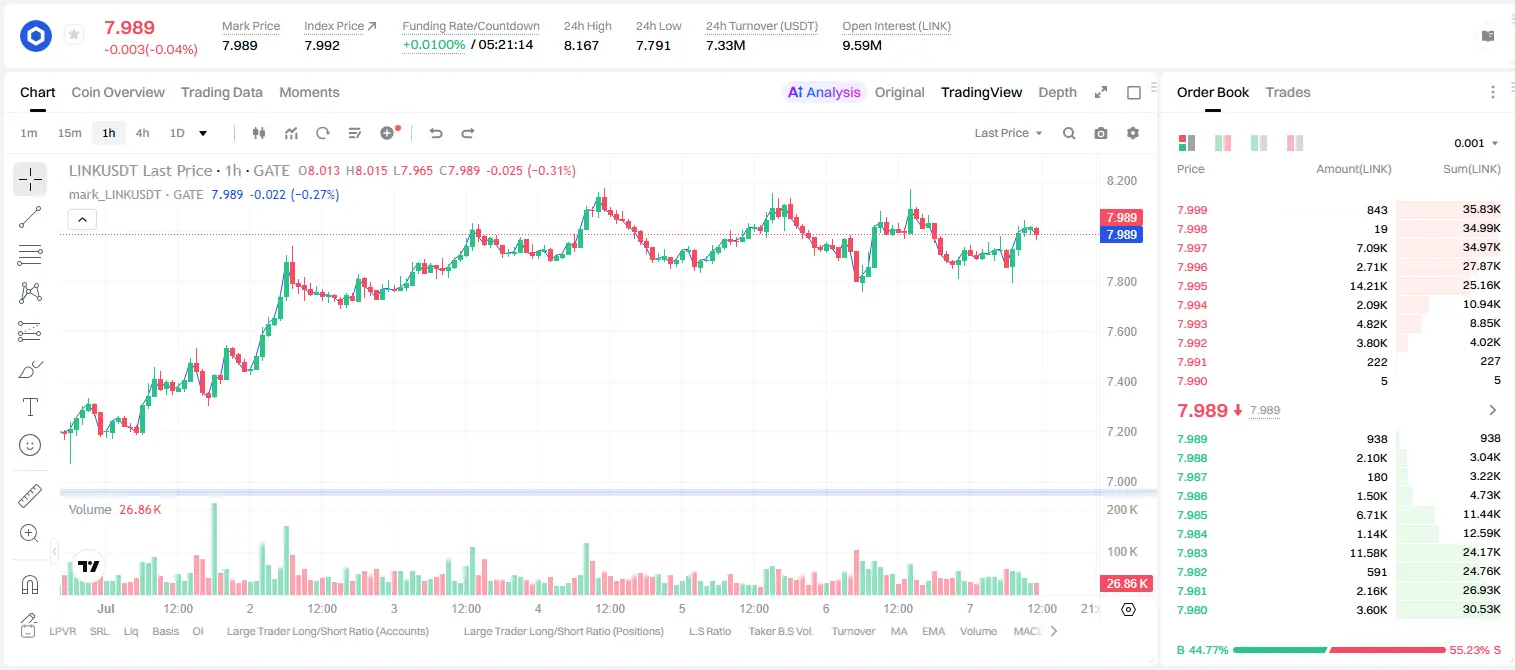Viewport: 1515px width, 670px height.
Task: Open the Last Price dropdown
Action: [1008, 133]
